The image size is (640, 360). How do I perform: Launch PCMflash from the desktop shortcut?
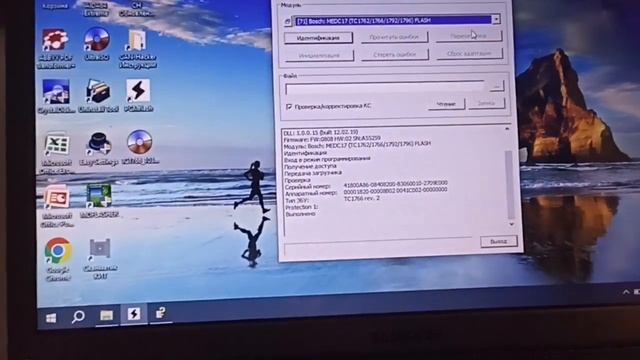(138, 95)
